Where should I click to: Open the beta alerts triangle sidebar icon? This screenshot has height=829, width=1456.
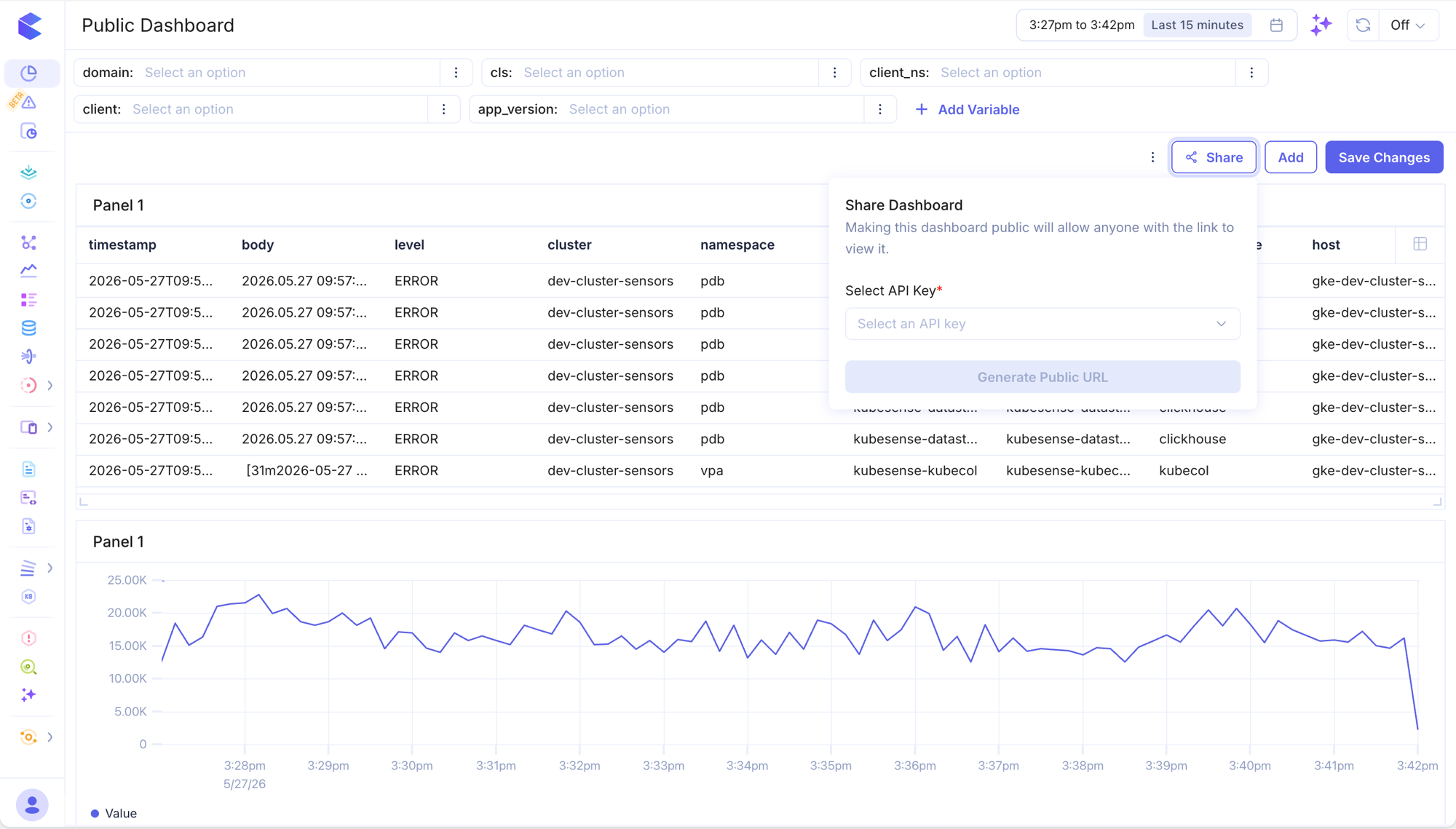click(x=29, y=103)
